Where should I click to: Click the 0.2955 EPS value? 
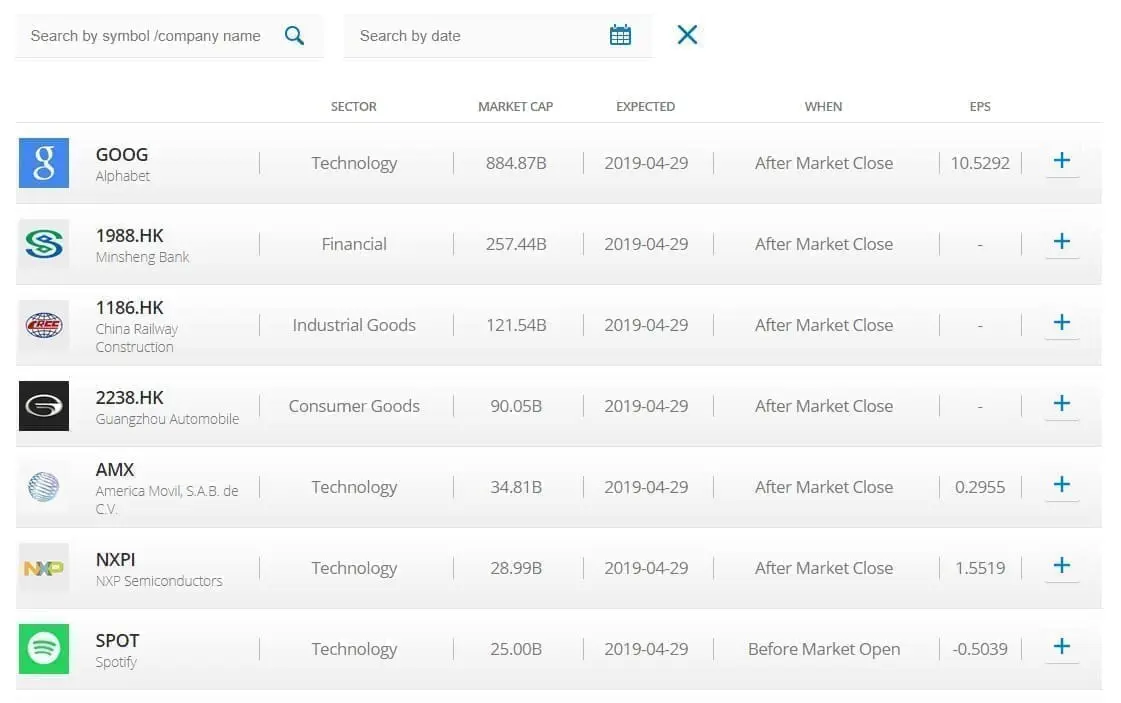[x=979, y=487]
